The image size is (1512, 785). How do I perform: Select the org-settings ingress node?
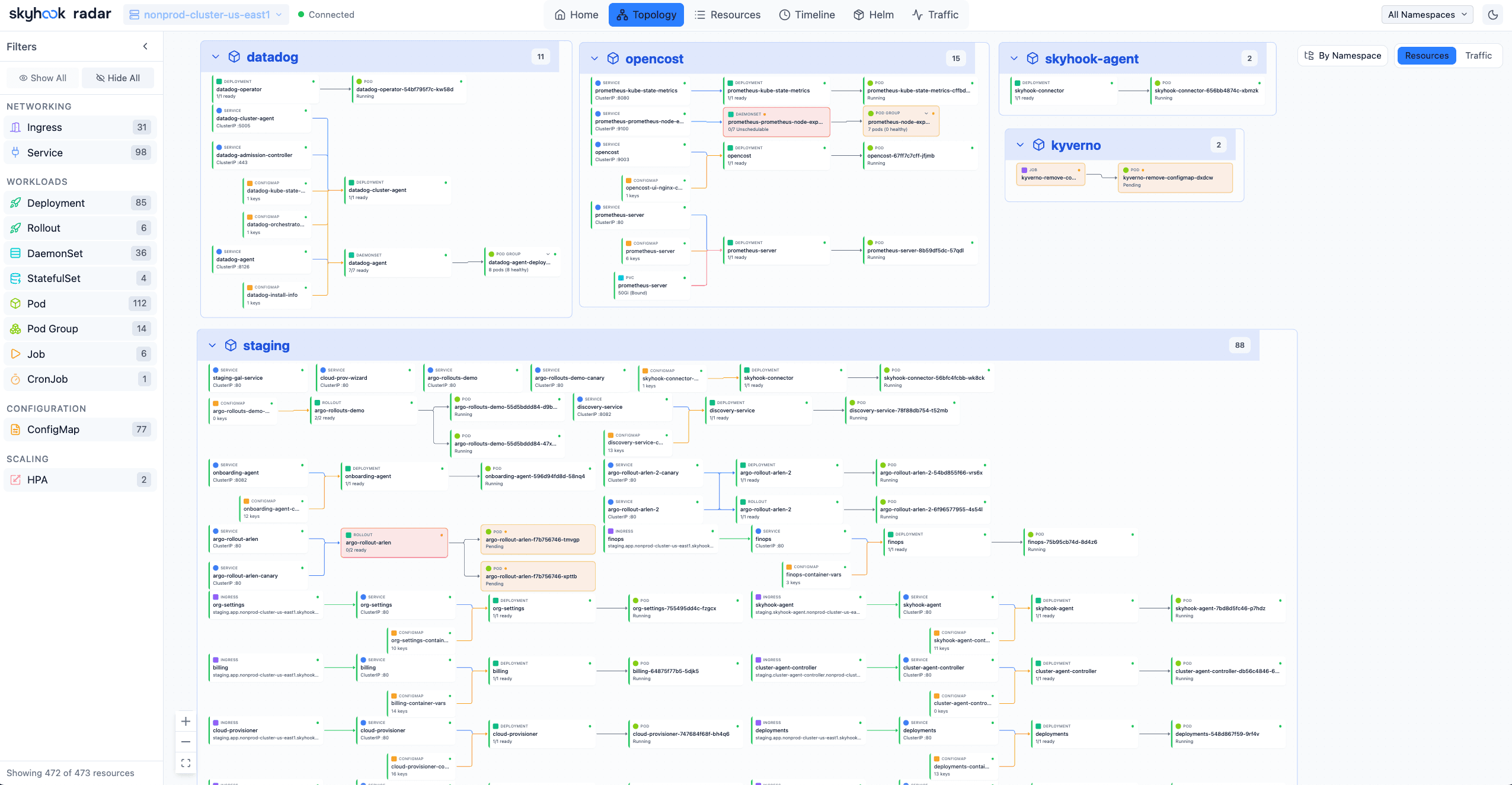click(266, 604)
